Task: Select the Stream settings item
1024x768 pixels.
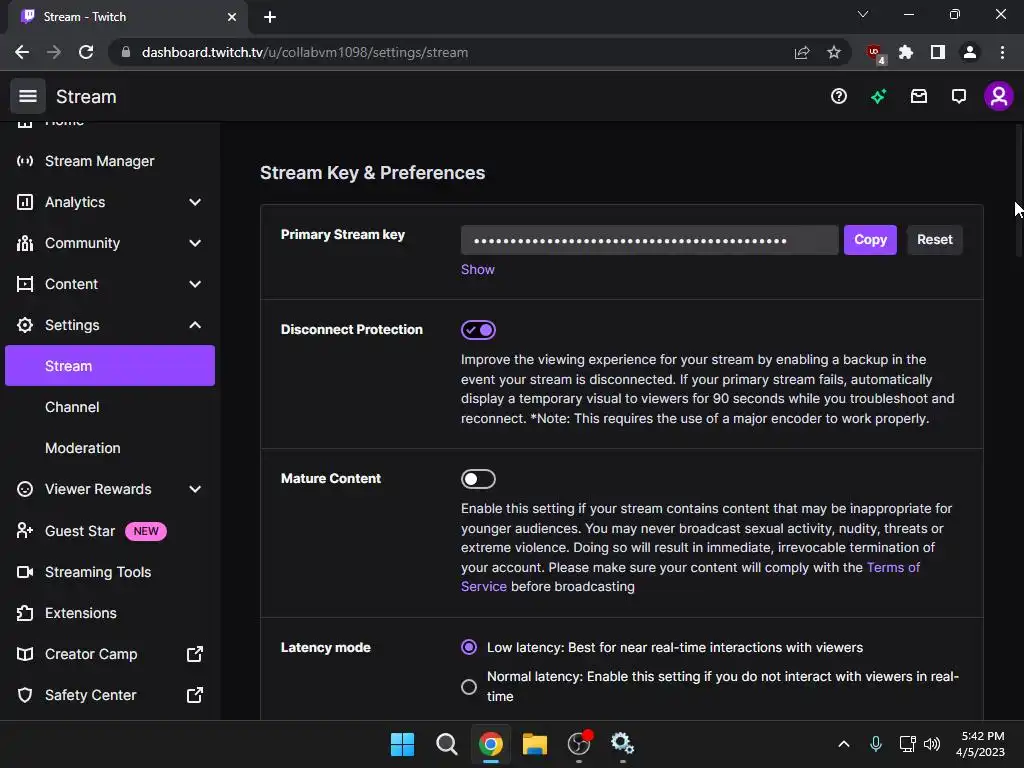Action: [x=110, y=366]
